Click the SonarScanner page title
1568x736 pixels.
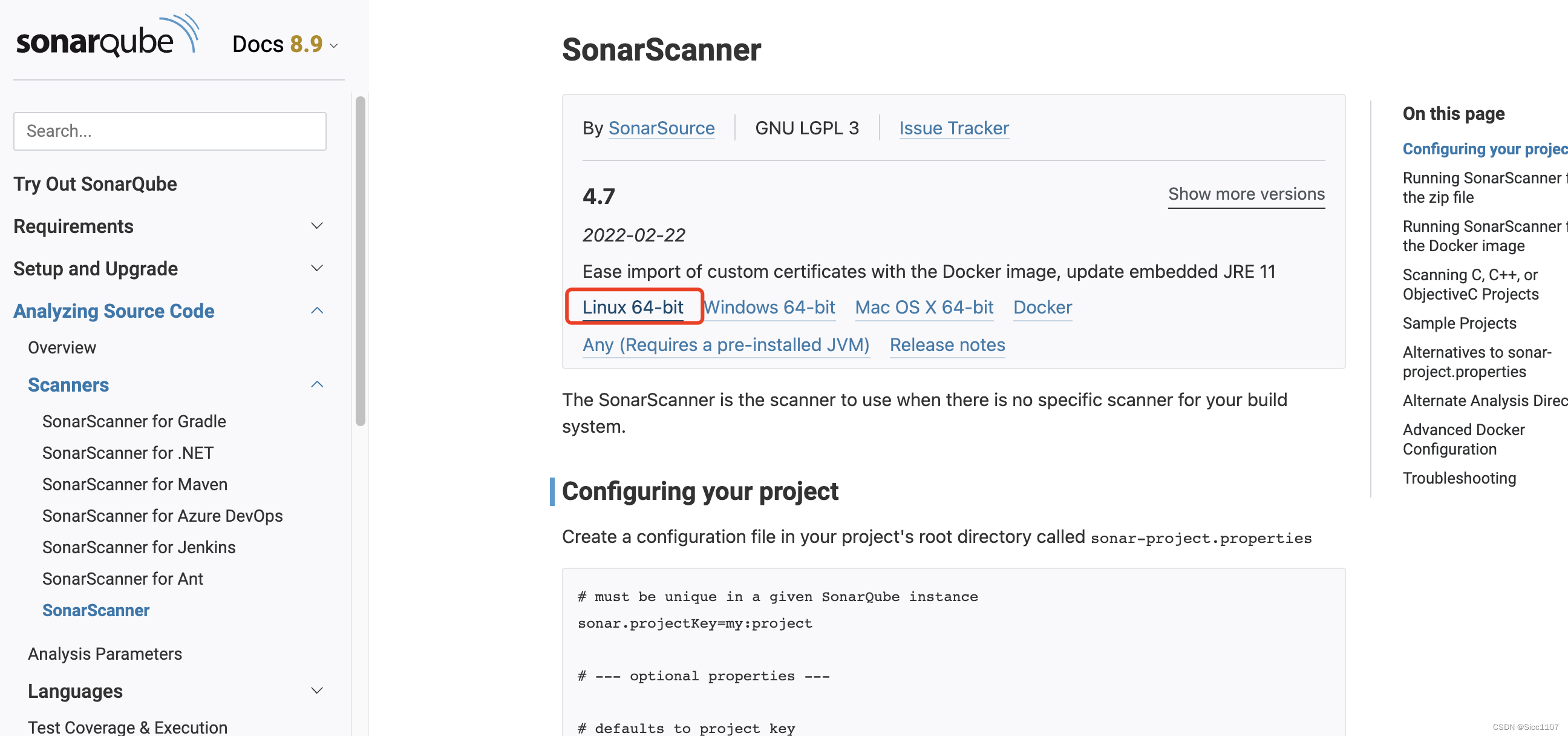tap(661, 50)
